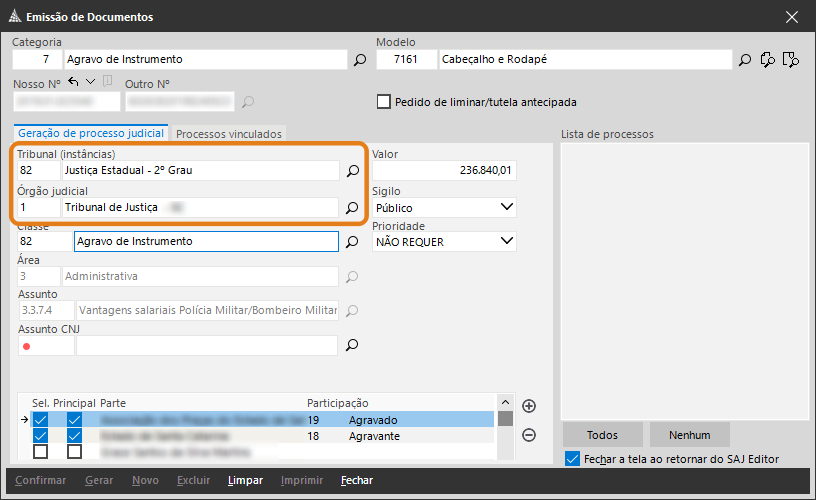The width and height of the screenshot is (816, 500).
Task: Click the Modelo name field Cabeçalho e Rodapé
Action: [x=585, y=59]
